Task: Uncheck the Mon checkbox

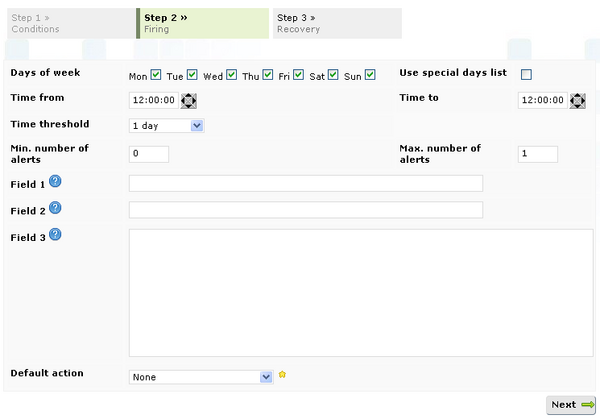Action: 156,75
